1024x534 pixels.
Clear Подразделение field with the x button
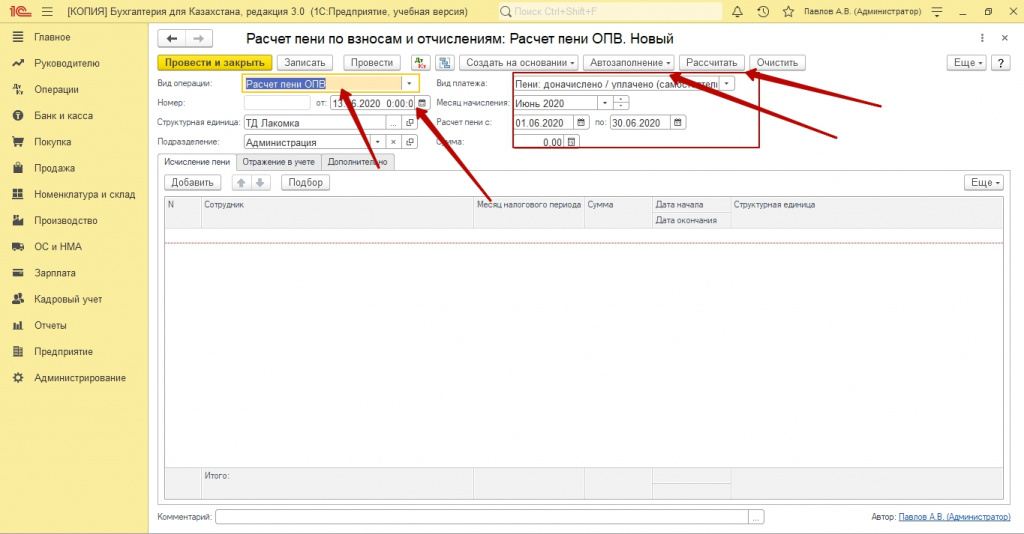pos(393,142)
